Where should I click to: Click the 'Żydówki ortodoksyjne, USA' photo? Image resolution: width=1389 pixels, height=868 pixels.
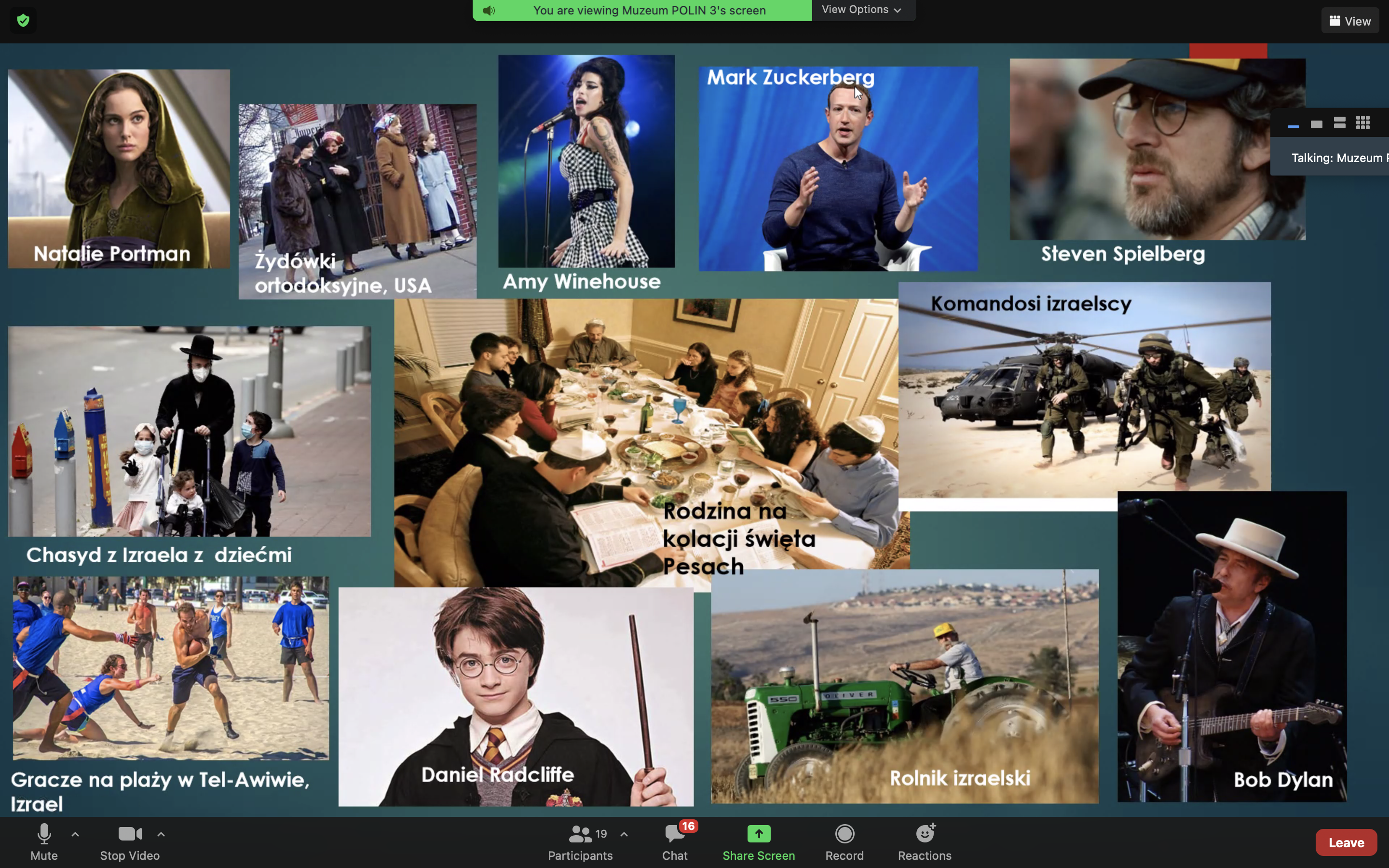click(357, 202)
